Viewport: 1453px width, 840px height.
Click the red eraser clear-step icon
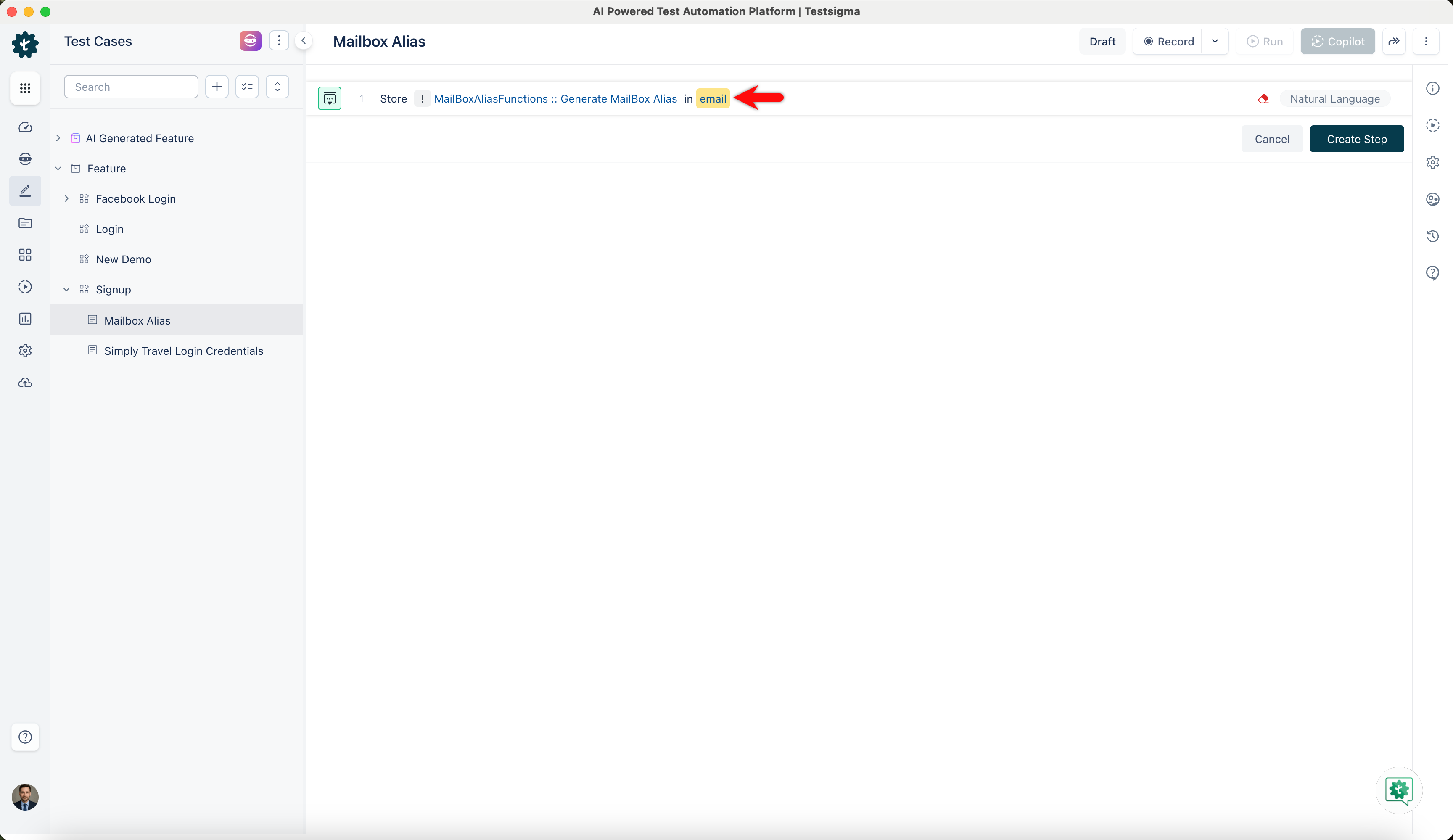click(x=1263, y=98)
